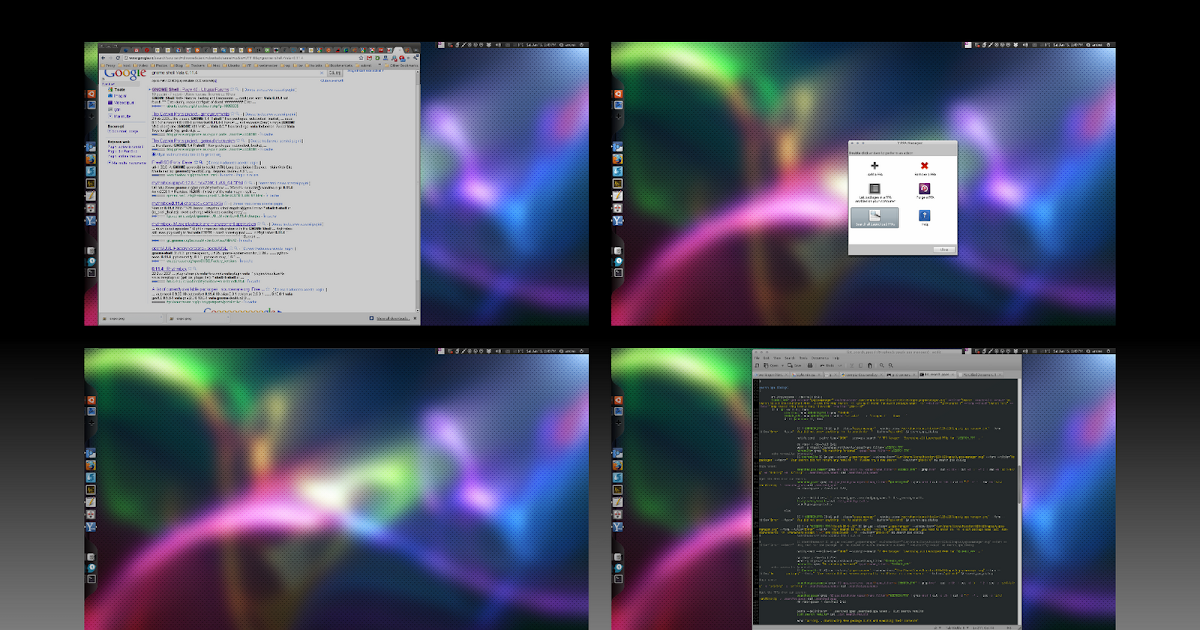Click the 'add a PPA' plus icon
The image size is (1200, 630).
click(x=874, y=164)
